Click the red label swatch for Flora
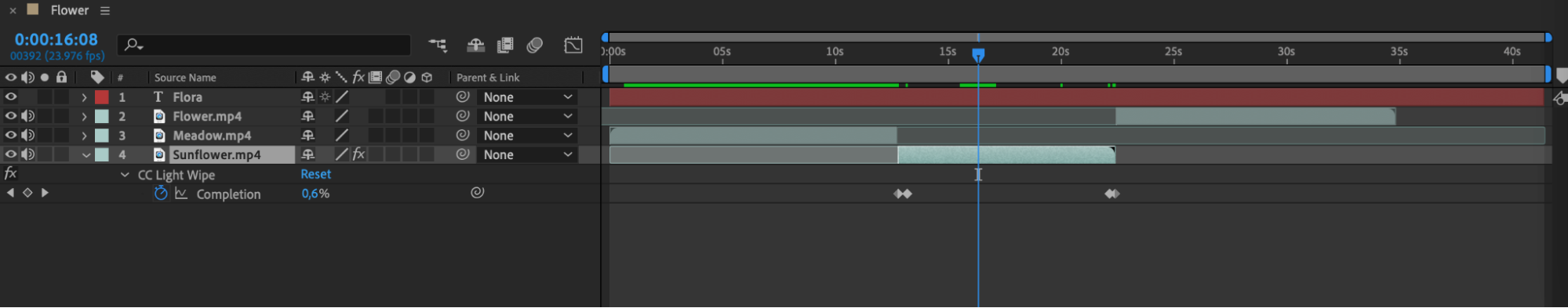 (102, 97)
